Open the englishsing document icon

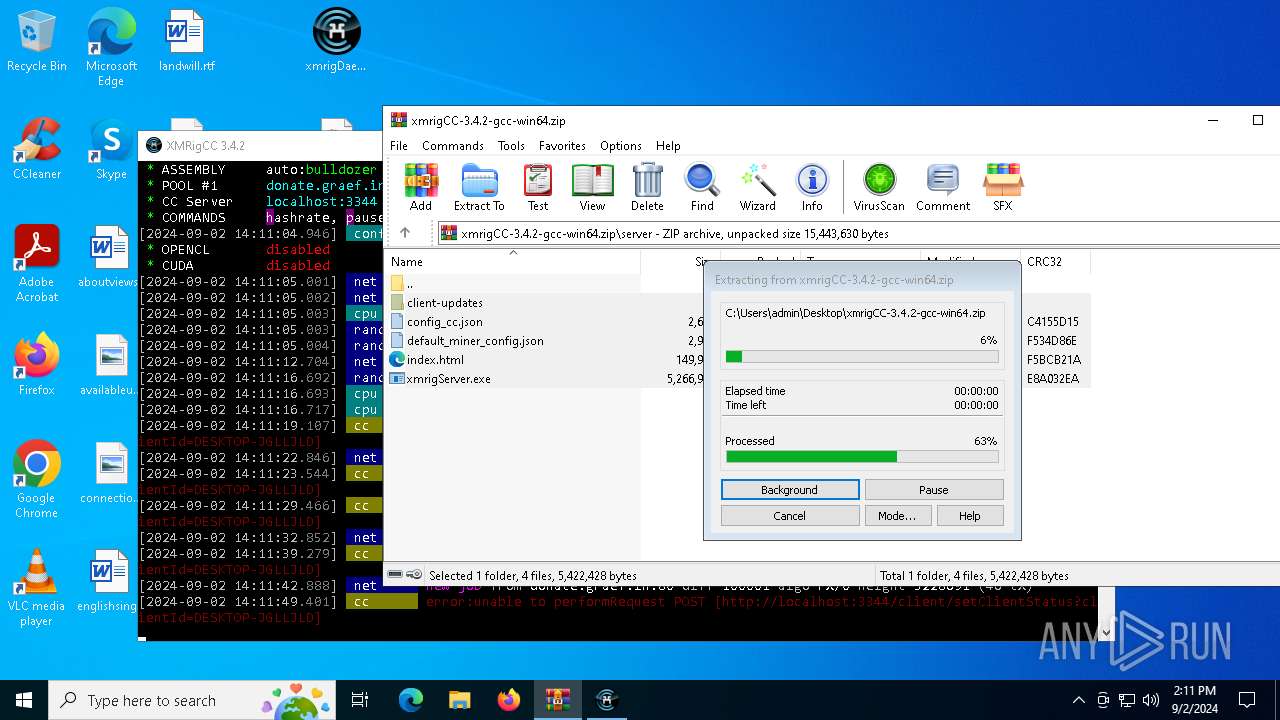tap(108, 581)
